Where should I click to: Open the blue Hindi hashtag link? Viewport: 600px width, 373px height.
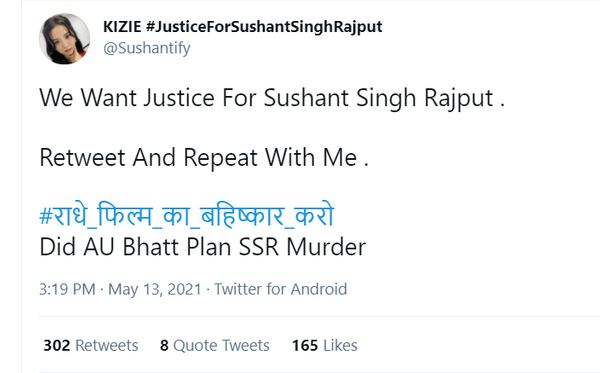click(x=187, y=216)
